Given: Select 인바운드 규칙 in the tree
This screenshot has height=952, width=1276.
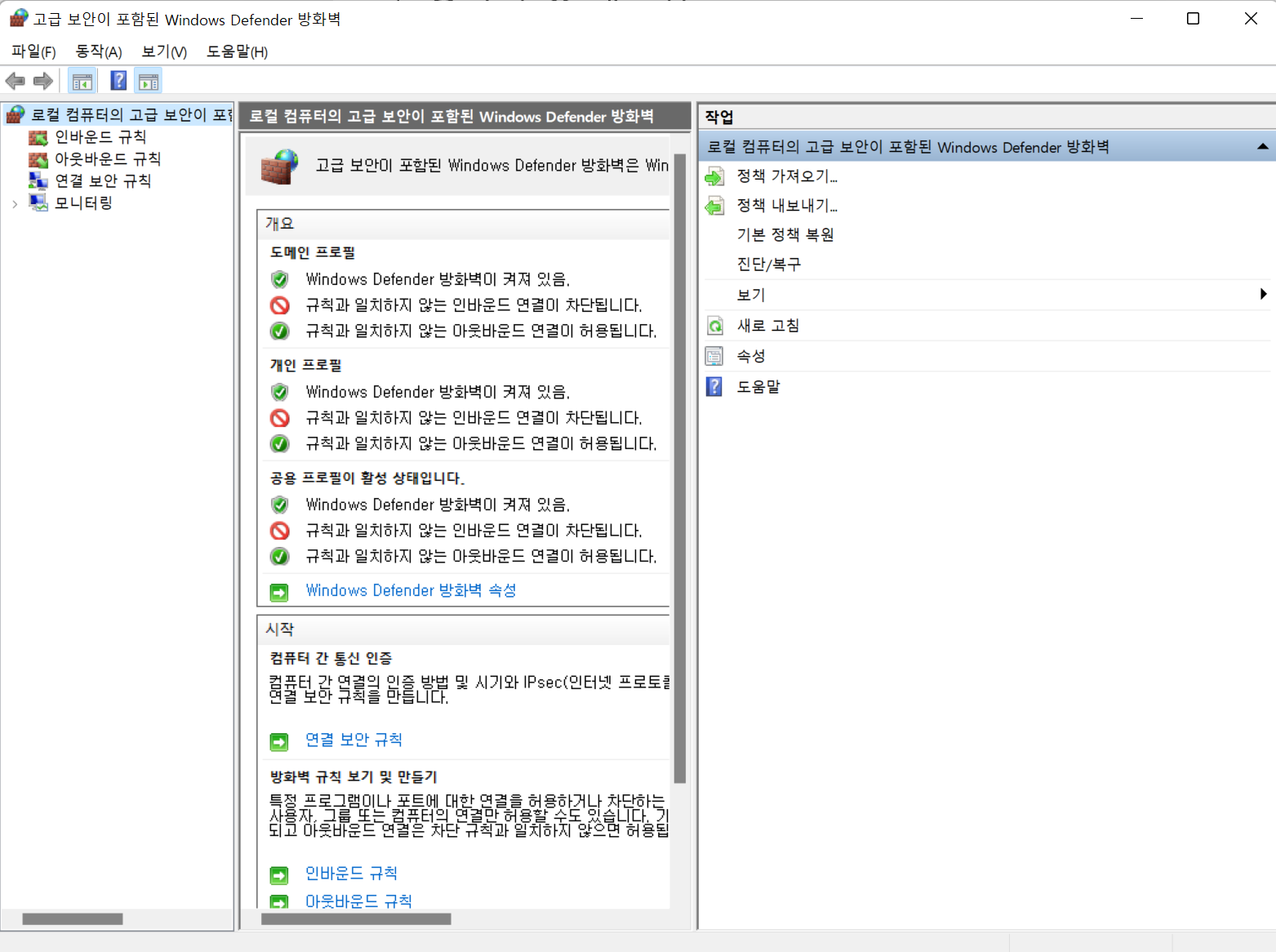Looking at the screenshot, I should click(100, 137).
